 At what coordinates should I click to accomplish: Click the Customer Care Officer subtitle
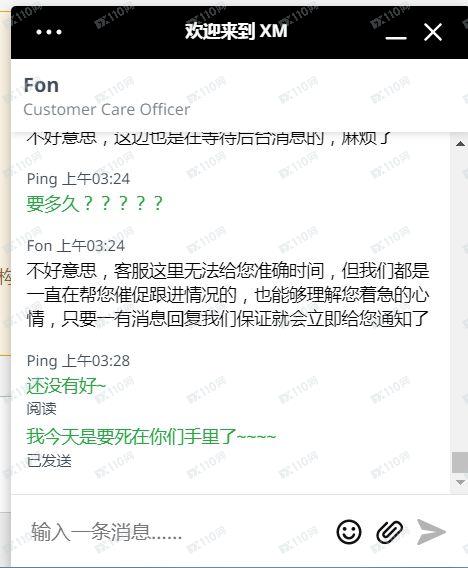pos(106,109)
